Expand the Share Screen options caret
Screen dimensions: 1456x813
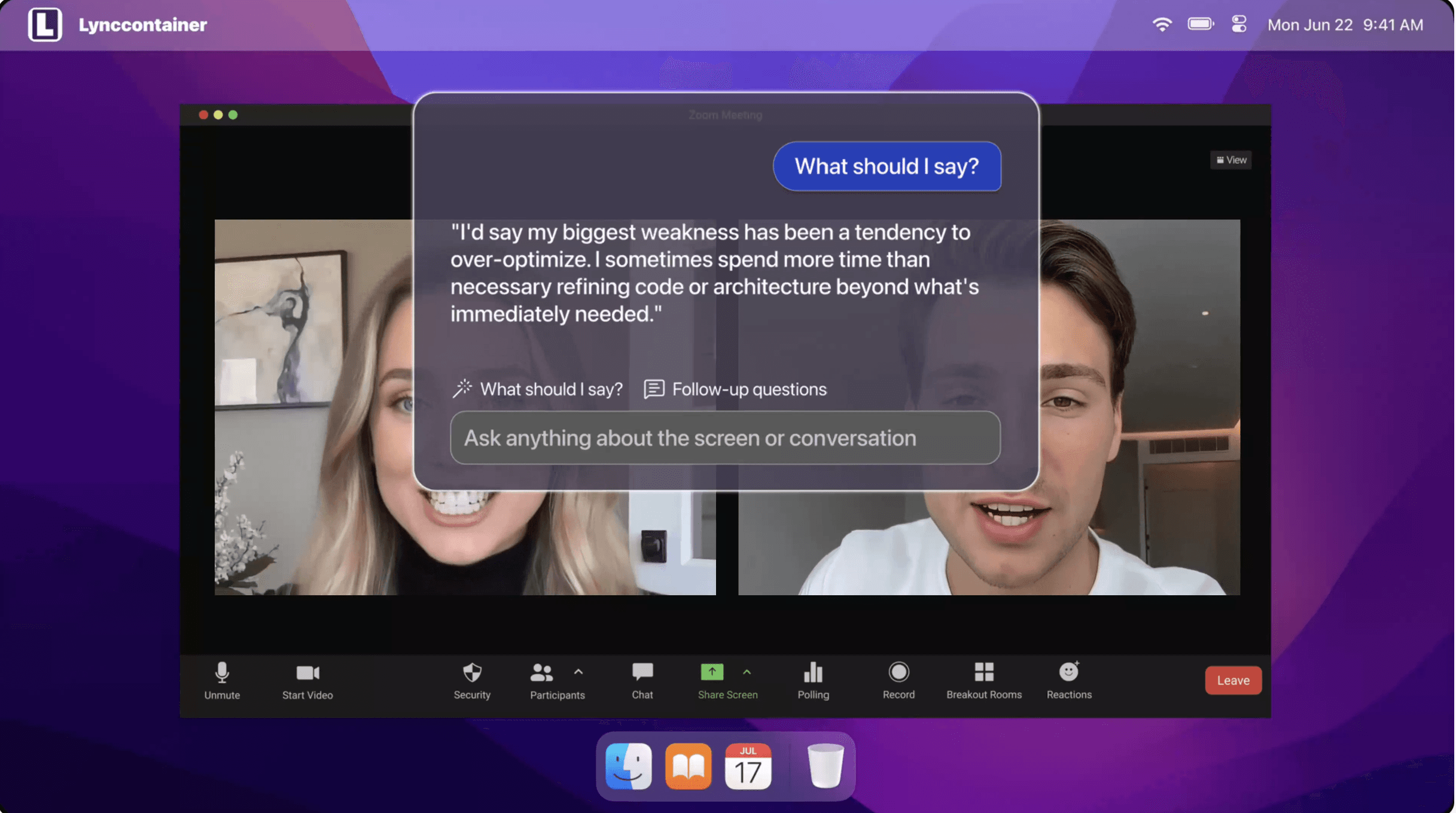tap(747, 672)
